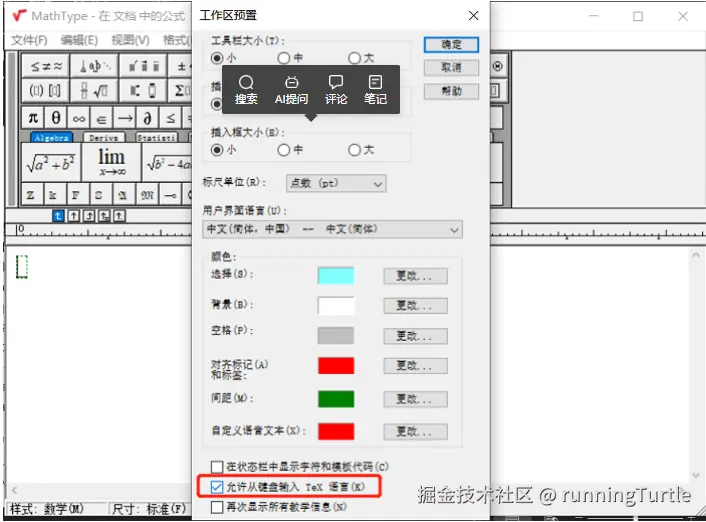Click the cyan 选择 color swatch
This screenshot has height=522, width=706.
tap(336, 276)
